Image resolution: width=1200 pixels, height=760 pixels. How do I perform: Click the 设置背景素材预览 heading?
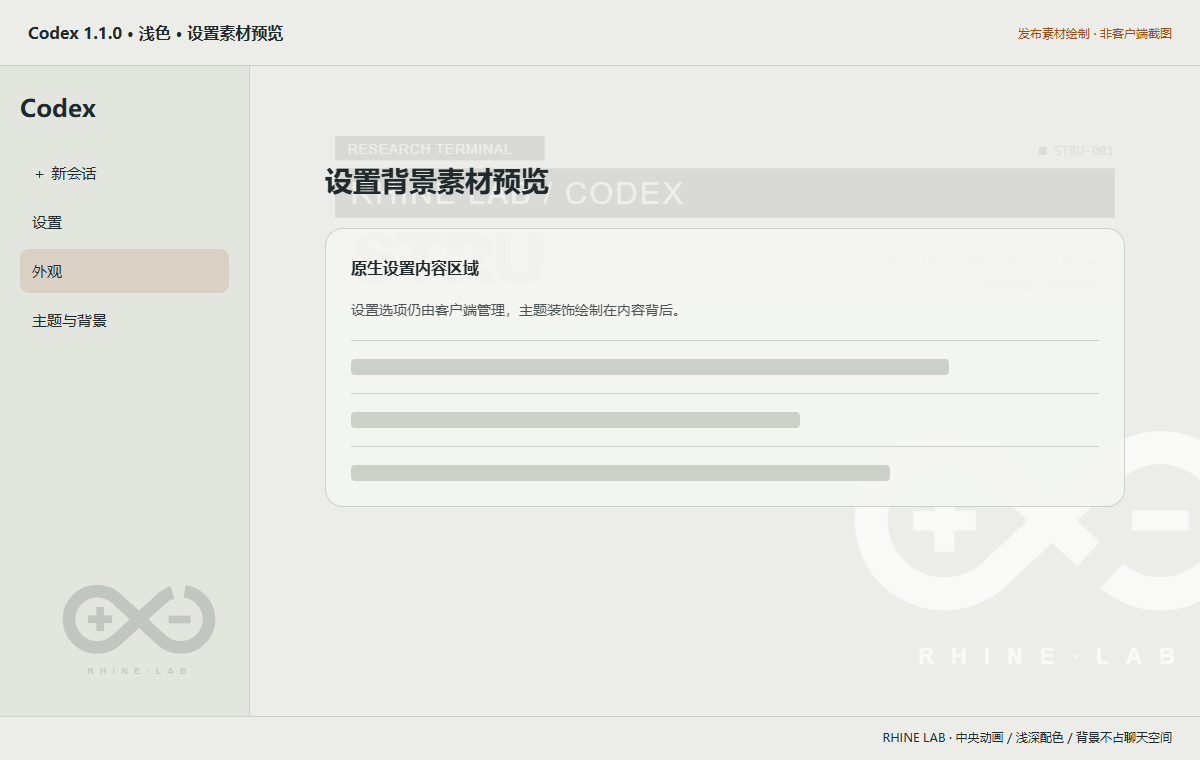pyautogui.click(x=436, y=183)
